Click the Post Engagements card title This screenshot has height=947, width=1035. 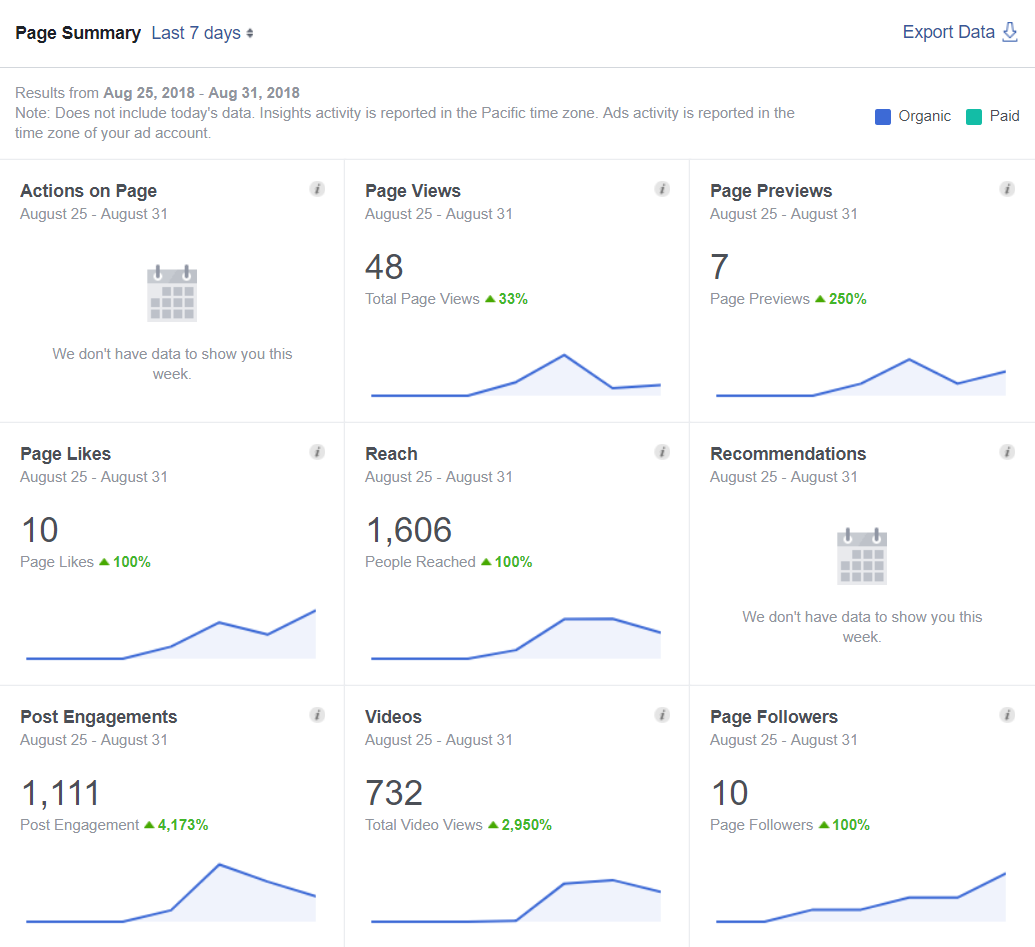point(98,717)
